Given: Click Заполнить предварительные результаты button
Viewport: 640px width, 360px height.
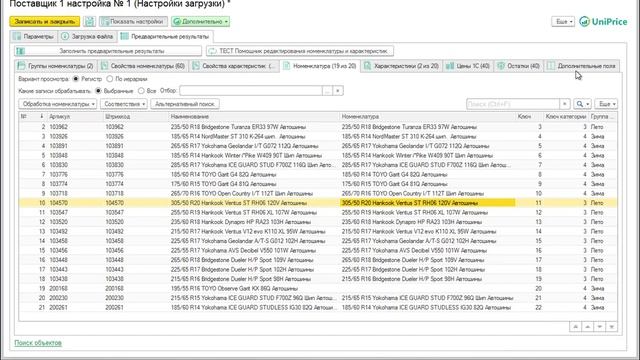Looking at the screenshot, I should 109,51.
